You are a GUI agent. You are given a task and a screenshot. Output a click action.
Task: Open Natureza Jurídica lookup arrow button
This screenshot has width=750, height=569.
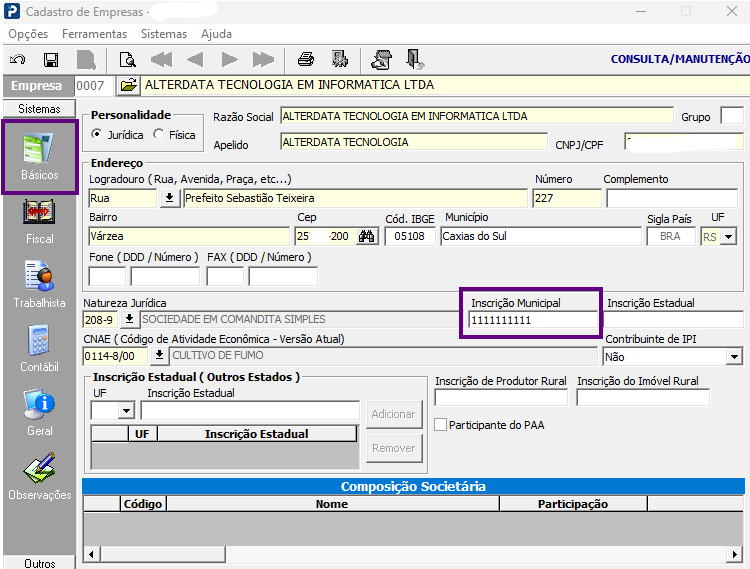coord(129,319)
